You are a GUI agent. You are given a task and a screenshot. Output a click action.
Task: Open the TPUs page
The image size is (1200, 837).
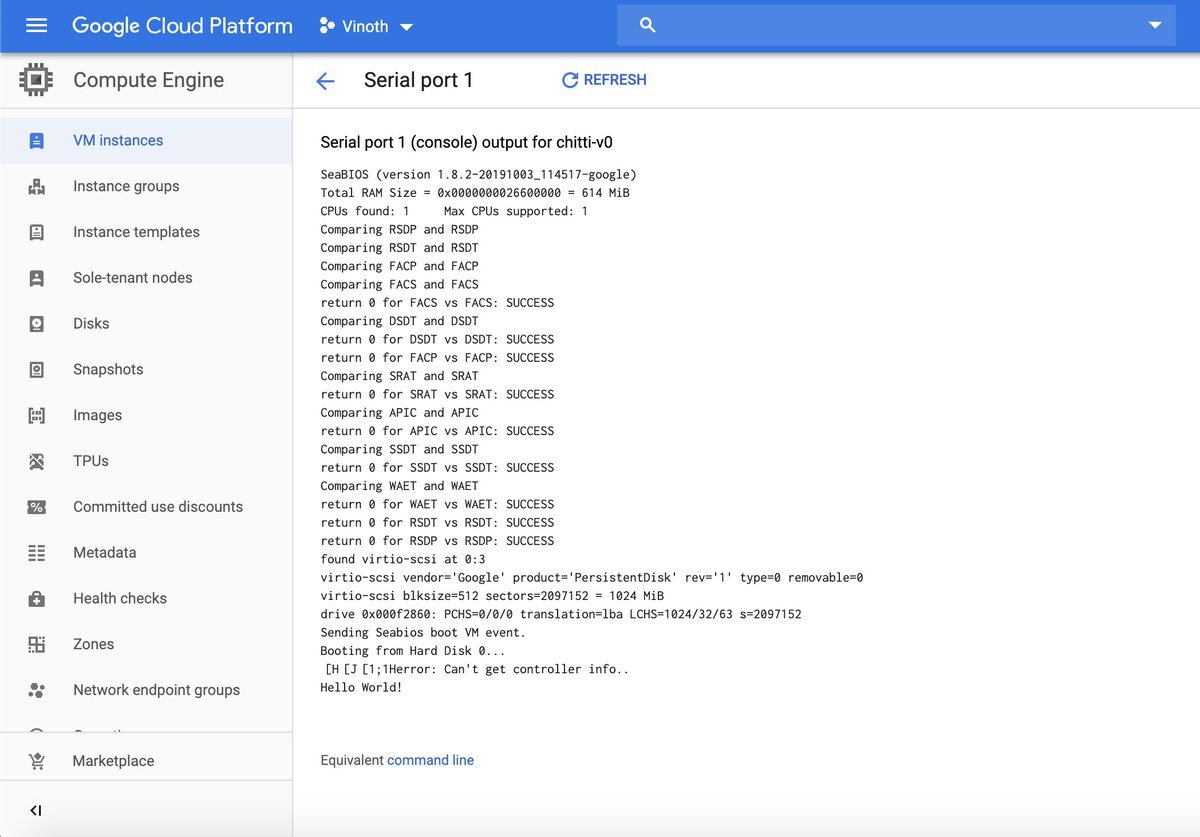(x=91, y=461)
